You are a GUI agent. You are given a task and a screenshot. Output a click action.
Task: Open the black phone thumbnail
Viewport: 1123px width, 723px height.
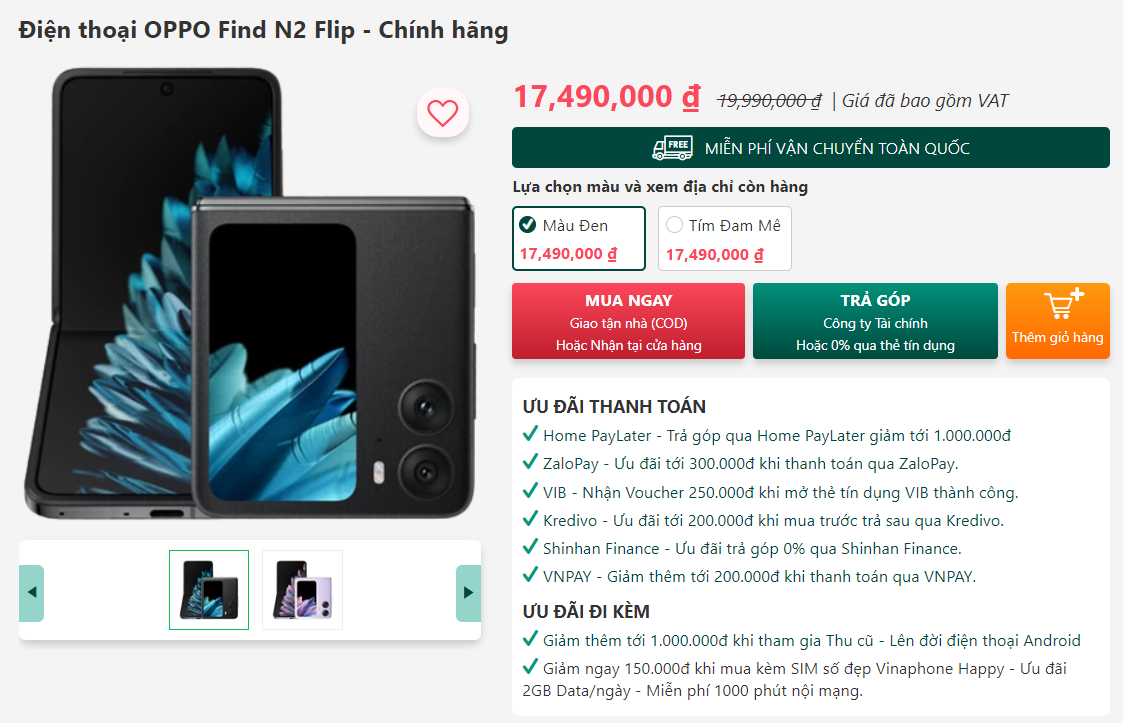pyautogui.click(x=209, y=590)
